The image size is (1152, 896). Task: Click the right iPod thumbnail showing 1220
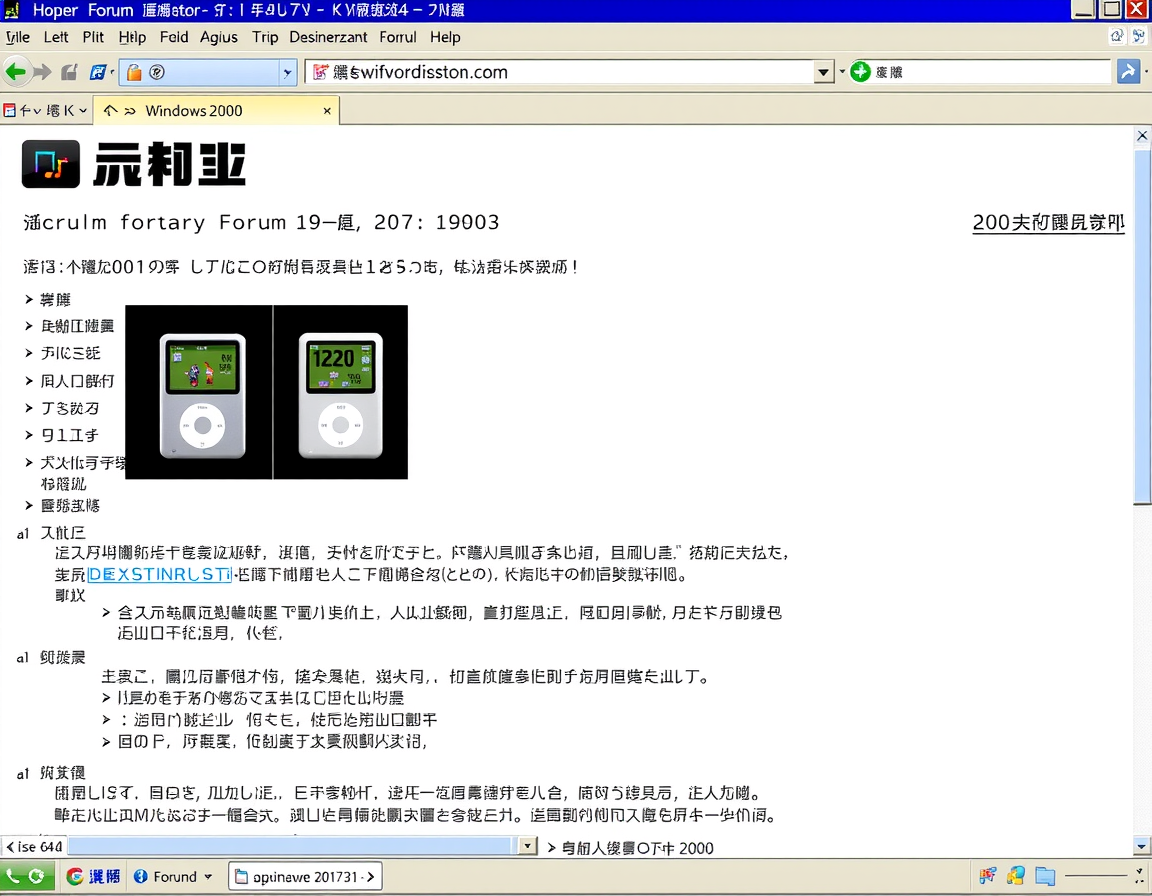(x=340, y=392)
